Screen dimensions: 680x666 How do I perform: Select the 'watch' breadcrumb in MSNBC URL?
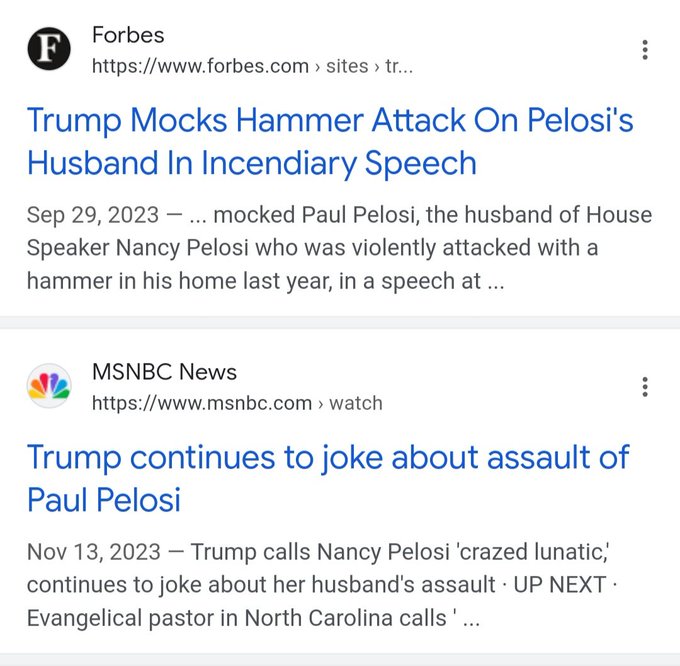[356, 403]
